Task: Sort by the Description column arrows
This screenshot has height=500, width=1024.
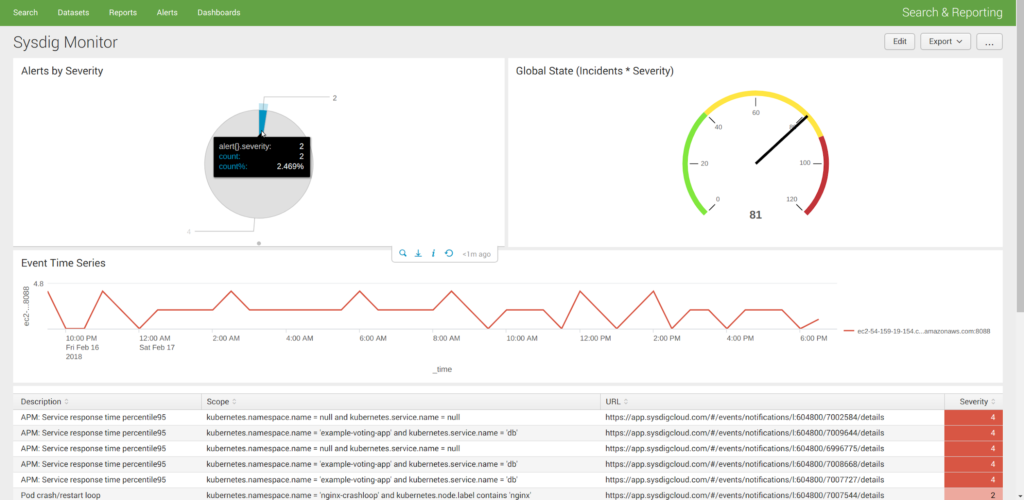Action: (x=66, y=401)
